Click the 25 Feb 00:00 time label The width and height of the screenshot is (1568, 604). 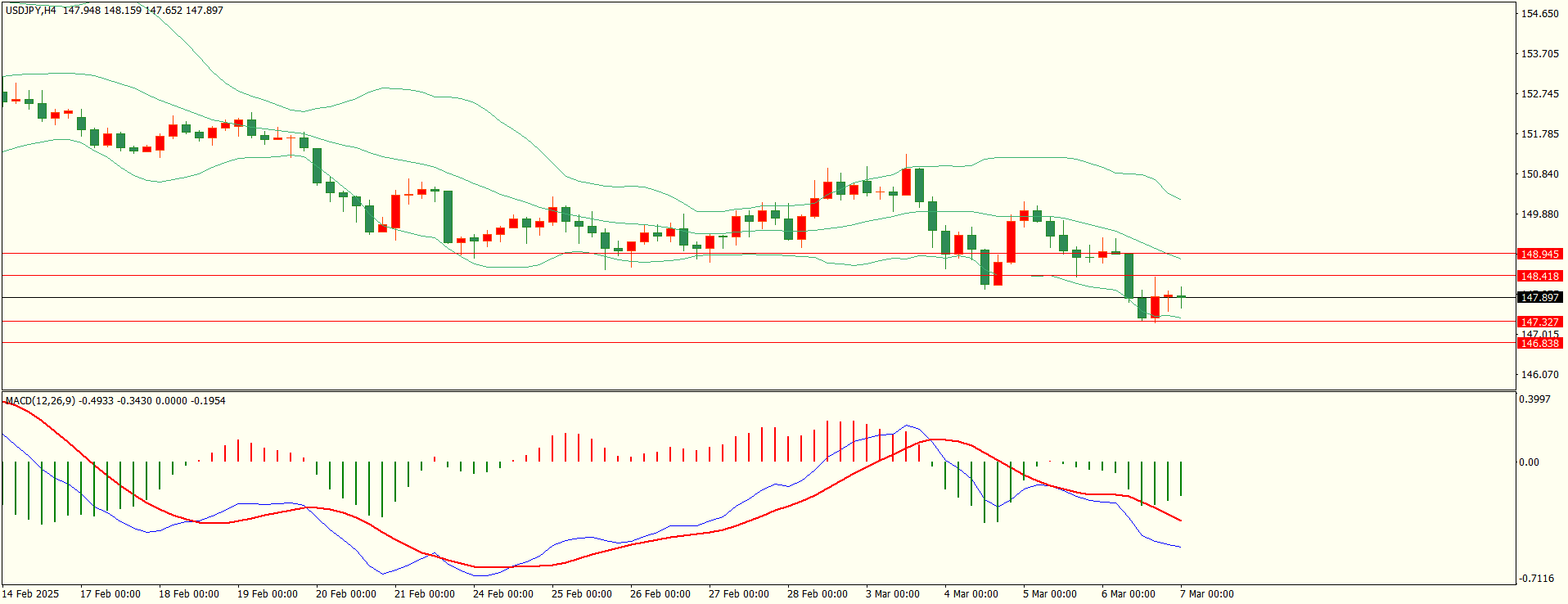582,594
